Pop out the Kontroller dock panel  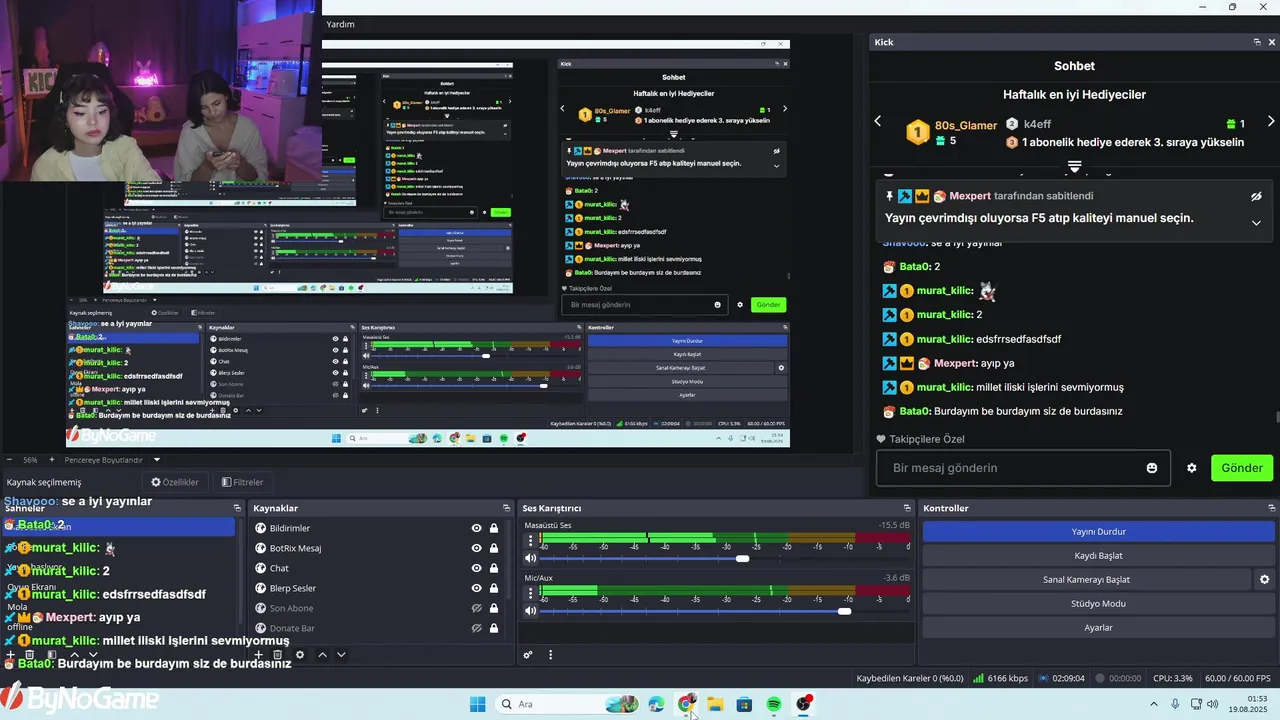[x=1271, y=508]
